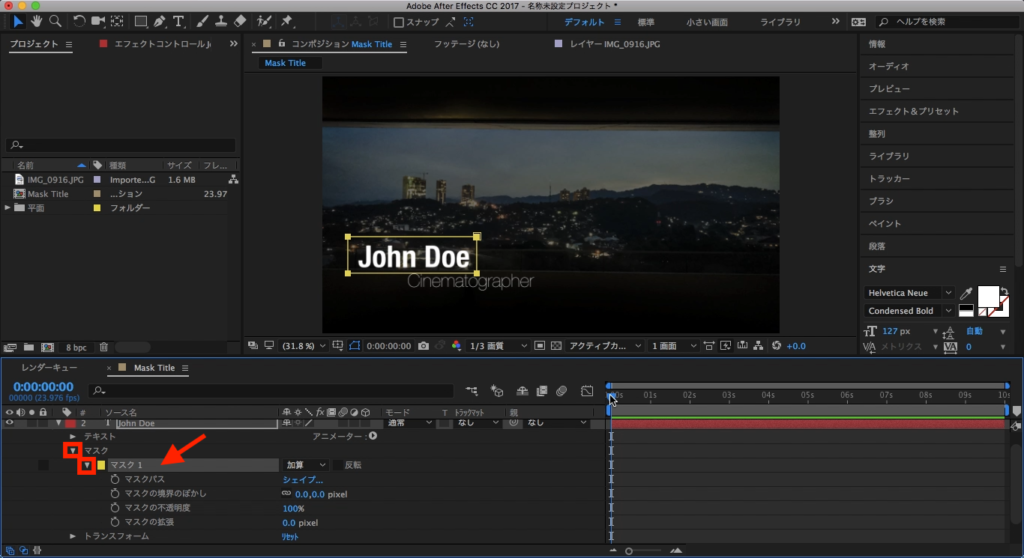Pick the Pen tool

pyautogui.click(x=160, y=20)
